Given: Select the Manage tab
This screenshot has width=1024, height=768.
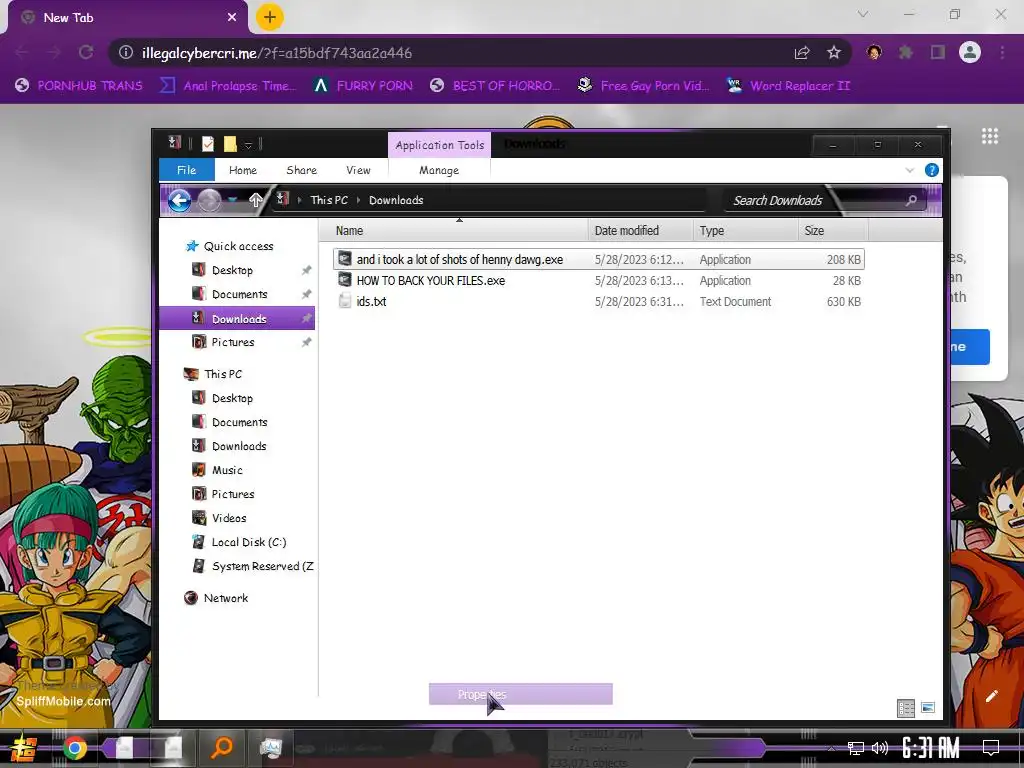Looking at the screenshot, I should tap(439, 170).
